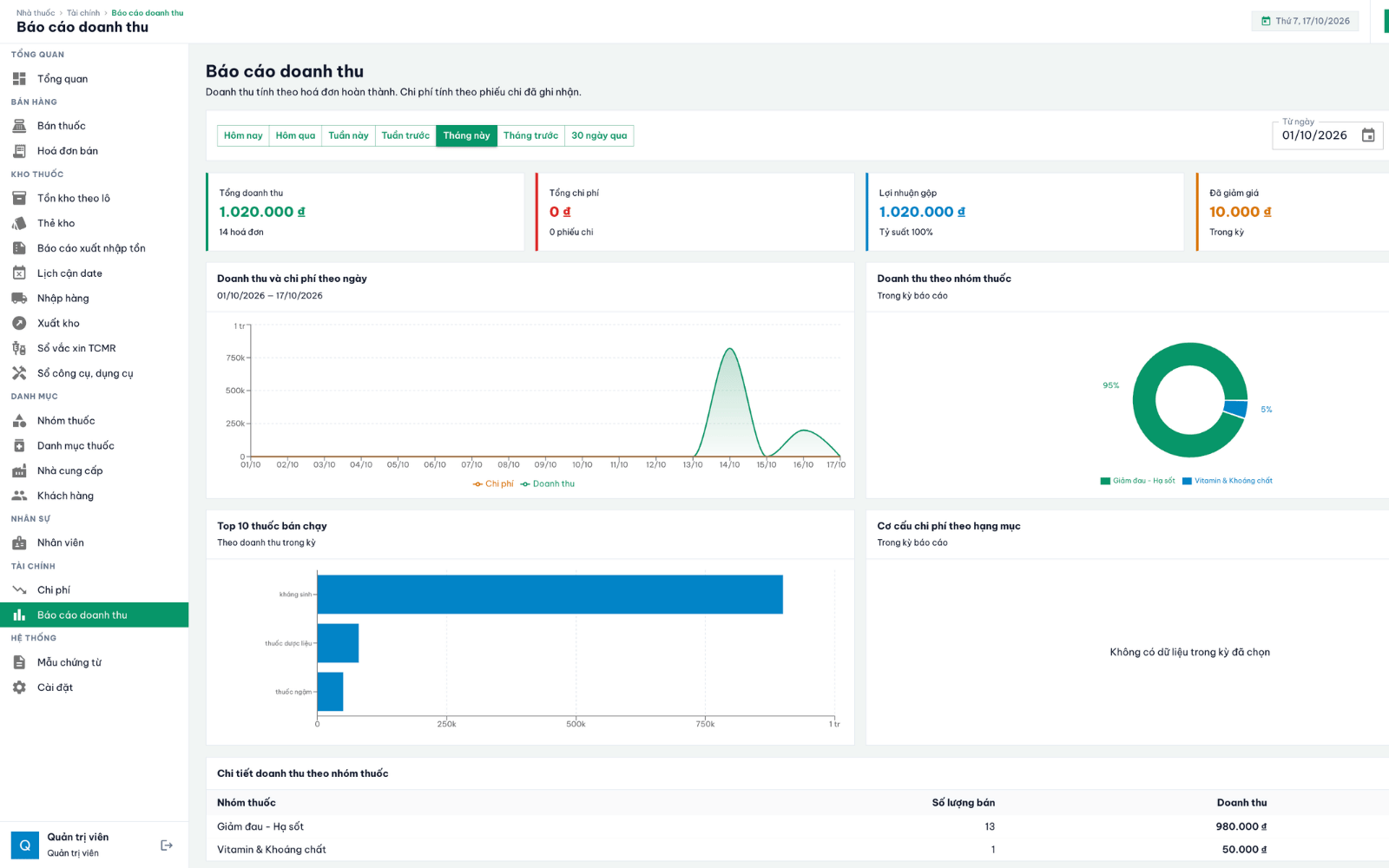Choose the Tháng trước period
This screenshot has width=1389, height=868.
(x=530, y=135)
